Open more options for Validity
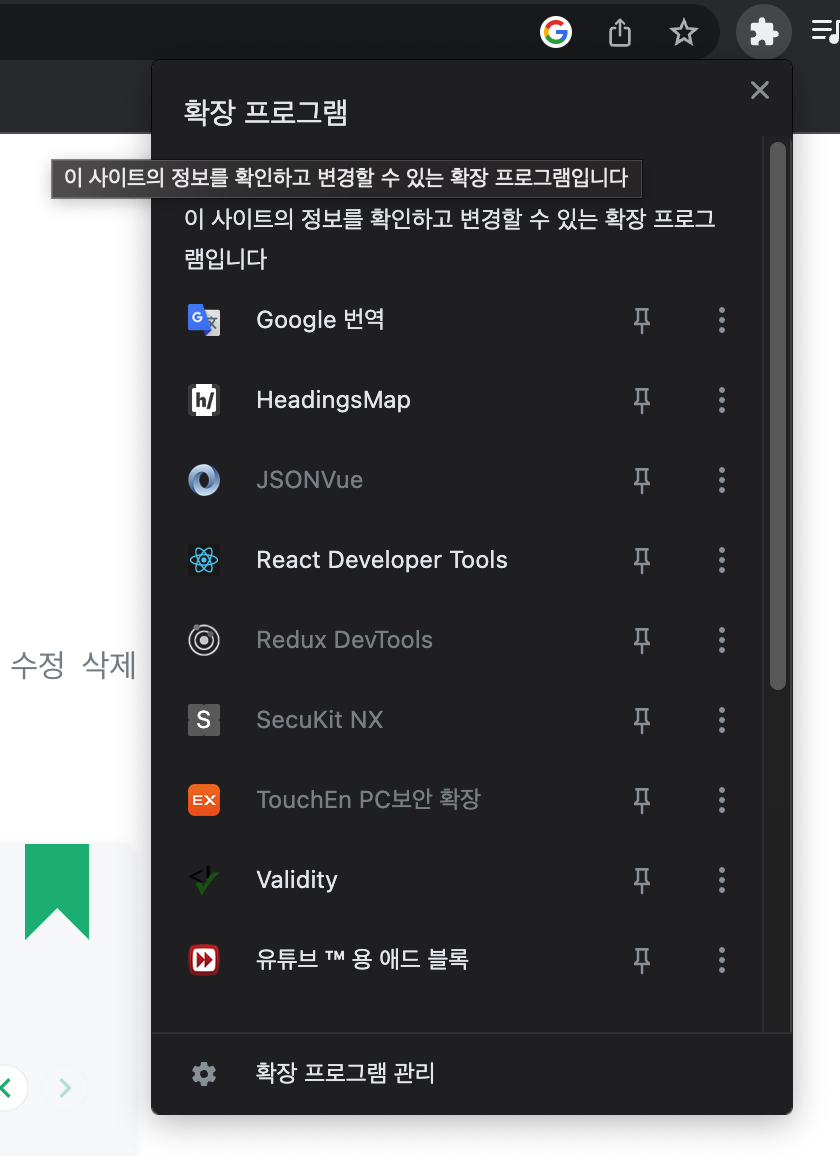 (x=721, y=880)
